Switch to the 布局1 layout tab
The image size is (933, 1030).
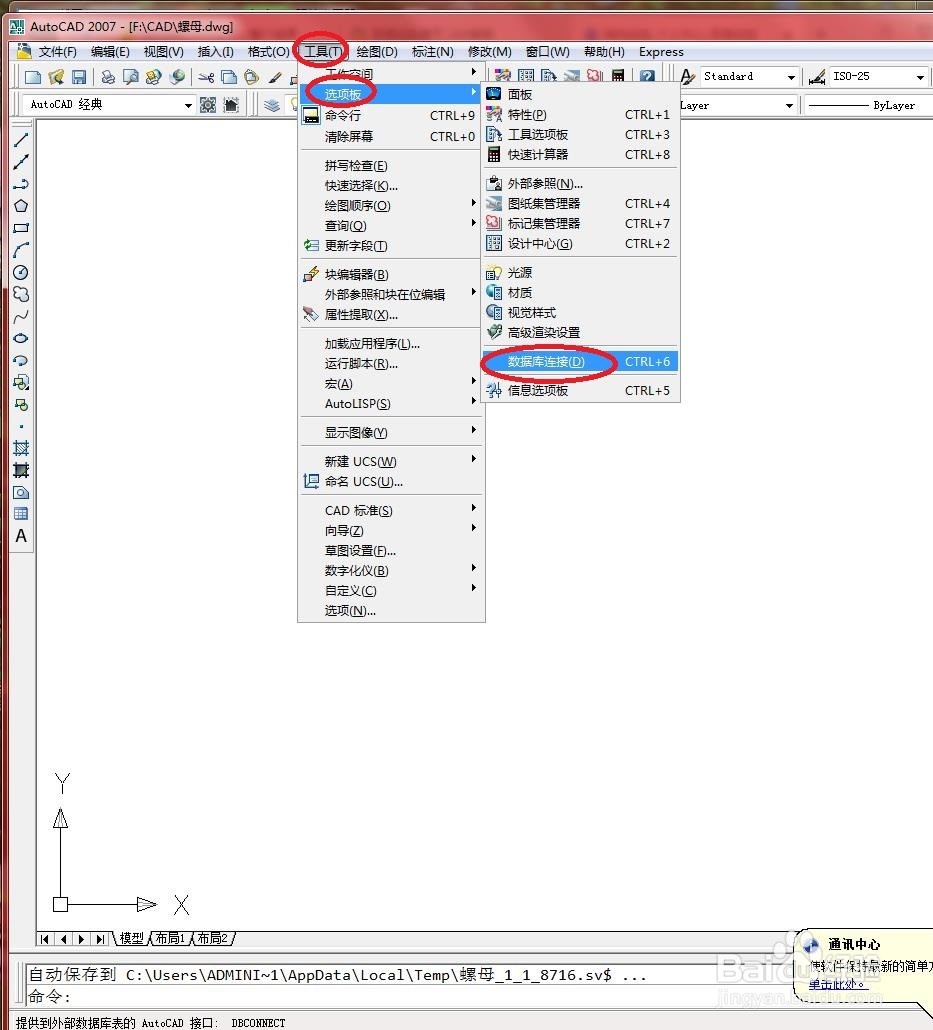(171, 939)
